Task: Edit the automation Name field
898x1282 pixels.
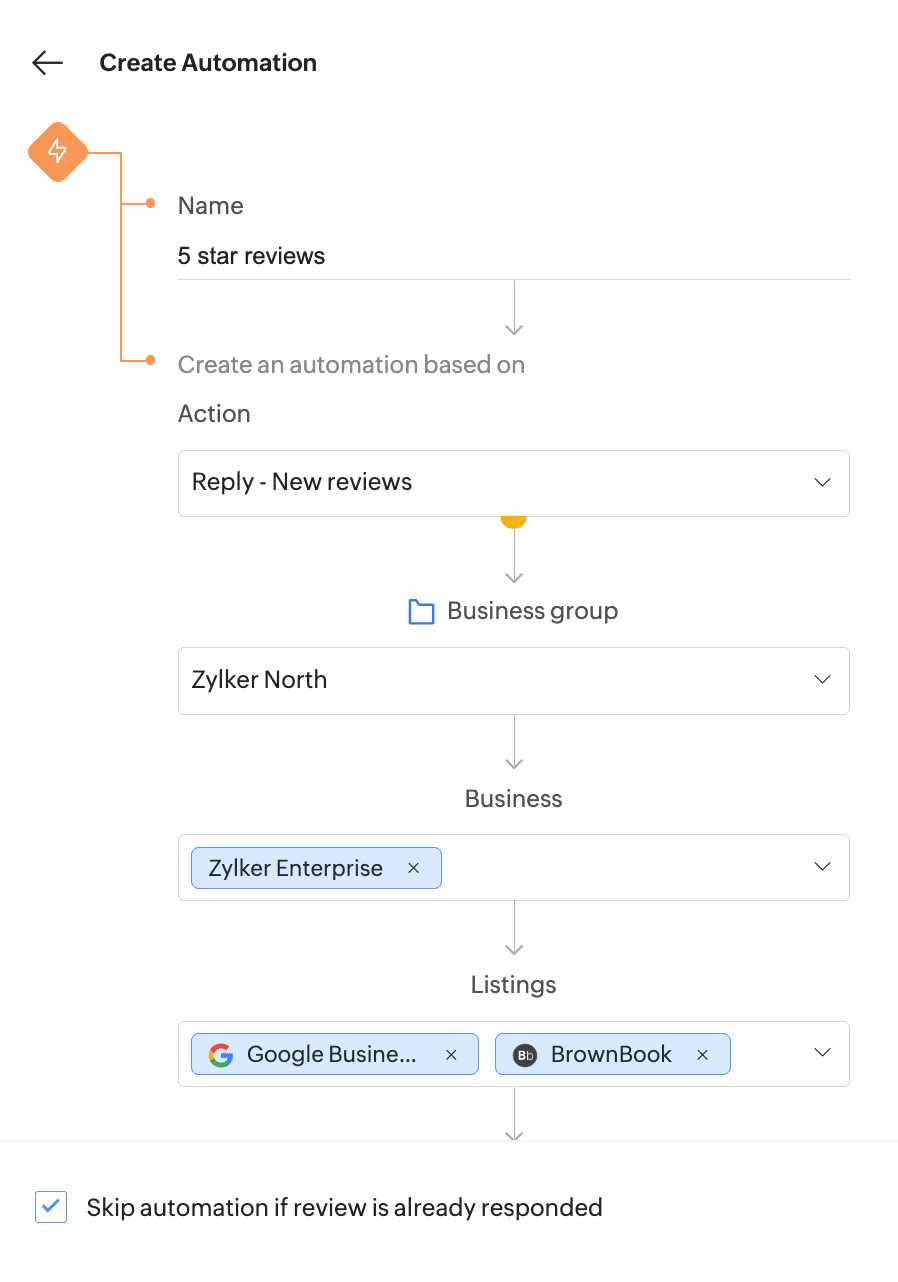Action: pos(513,256)
